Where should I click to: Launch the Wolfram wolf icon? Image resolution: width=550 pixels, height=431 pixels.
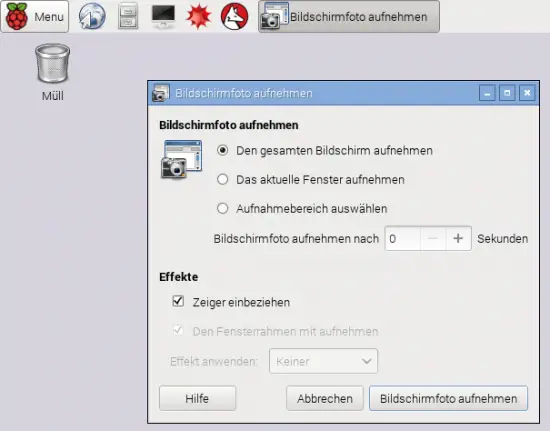pos(235,16)
